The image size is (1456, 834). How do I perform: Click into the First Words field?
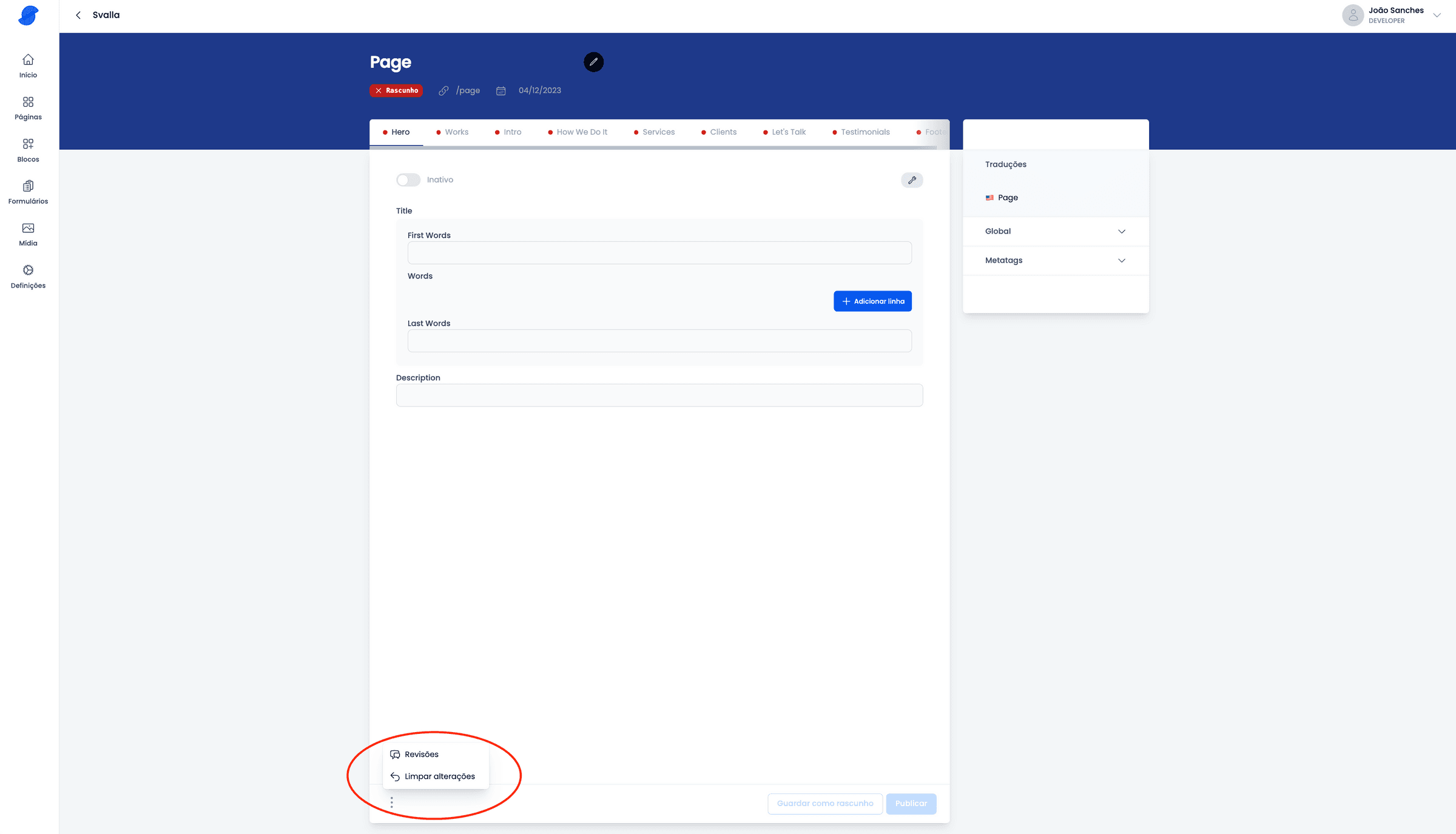pyautogui.click(x=659, y=253)
